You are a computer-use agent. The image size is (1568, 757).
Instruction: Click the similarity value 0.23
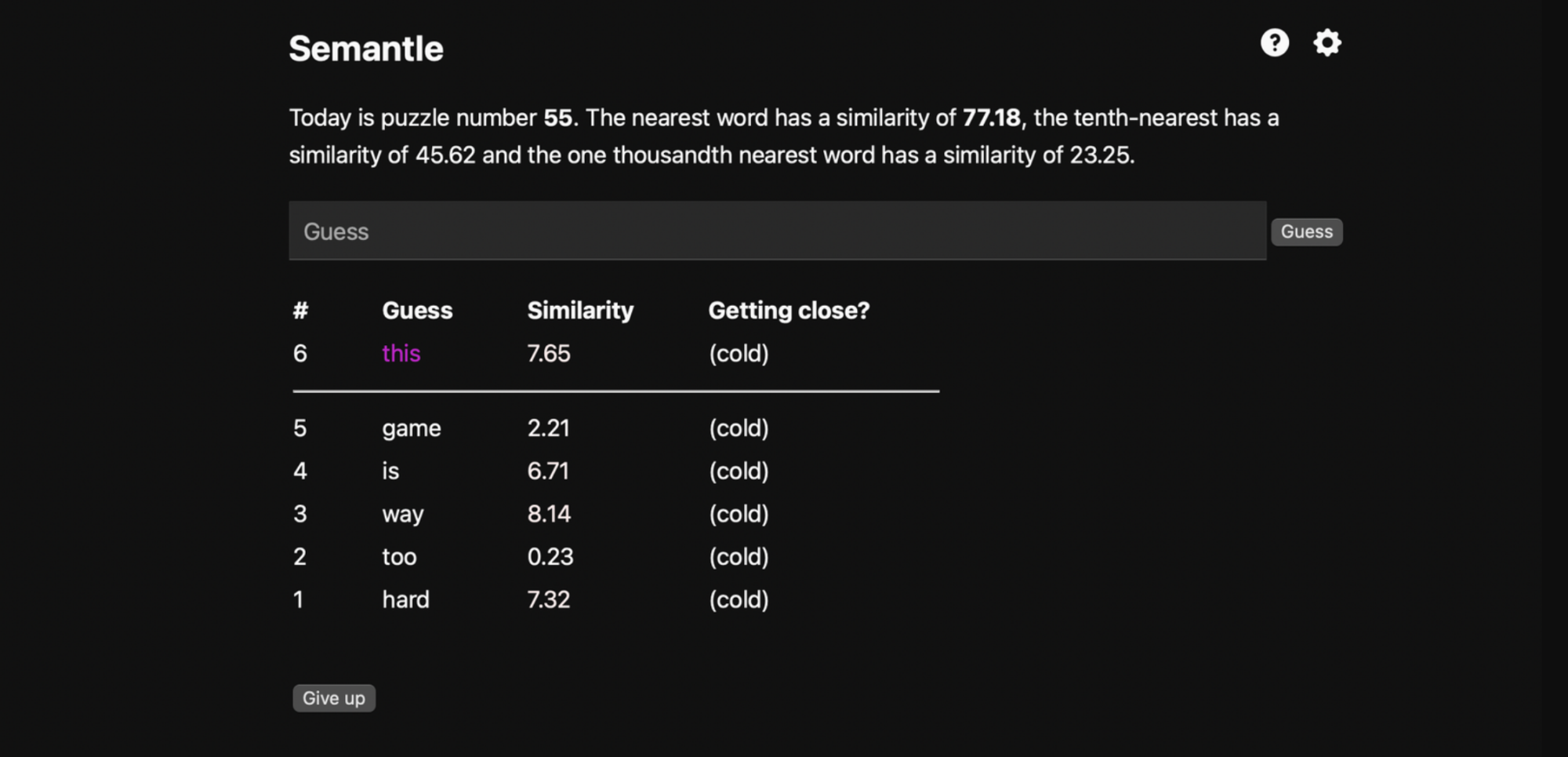click(550, 557)
